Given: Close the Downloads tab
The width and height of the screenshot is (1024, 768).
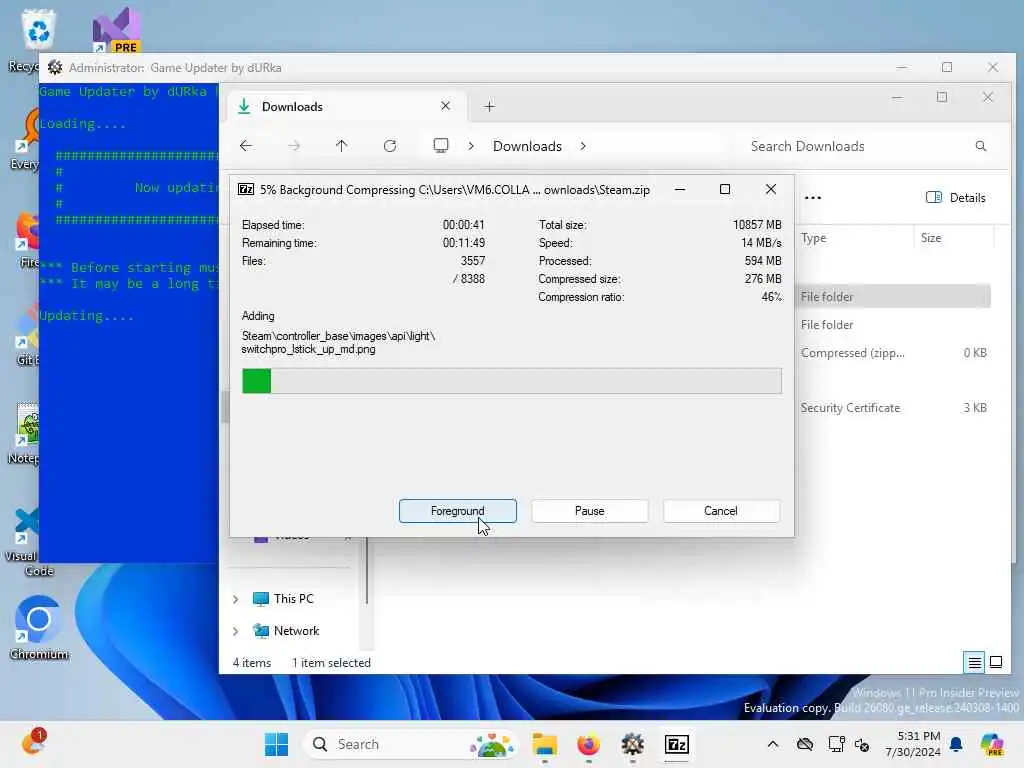Looking at the screenshot, I should coord(445,106).
